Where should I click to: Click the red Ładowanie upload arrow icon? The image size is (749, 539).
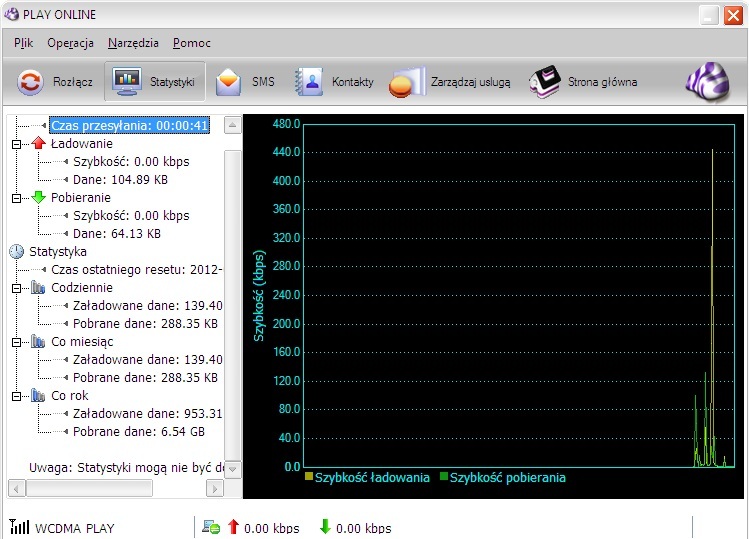39,143
